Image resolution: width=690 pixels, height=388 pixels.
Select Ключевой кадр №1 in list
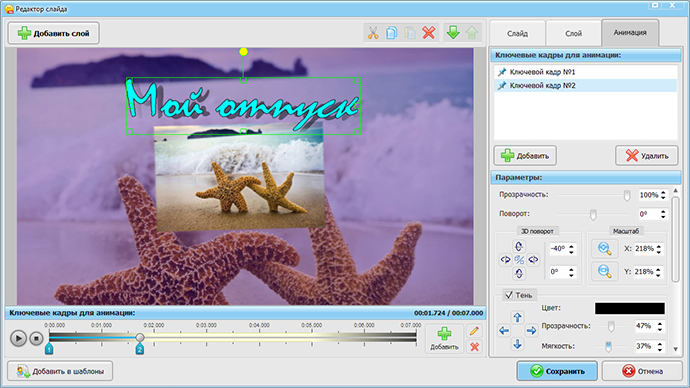point(585,72)
